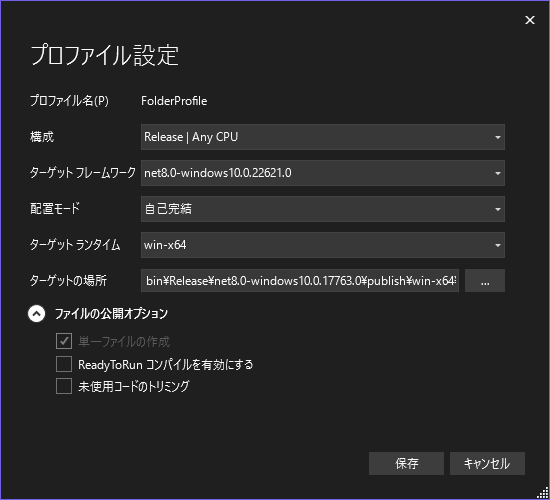
Task: Toggle the 単一ファイルの作成 checkbox
Action: (64, 341)
